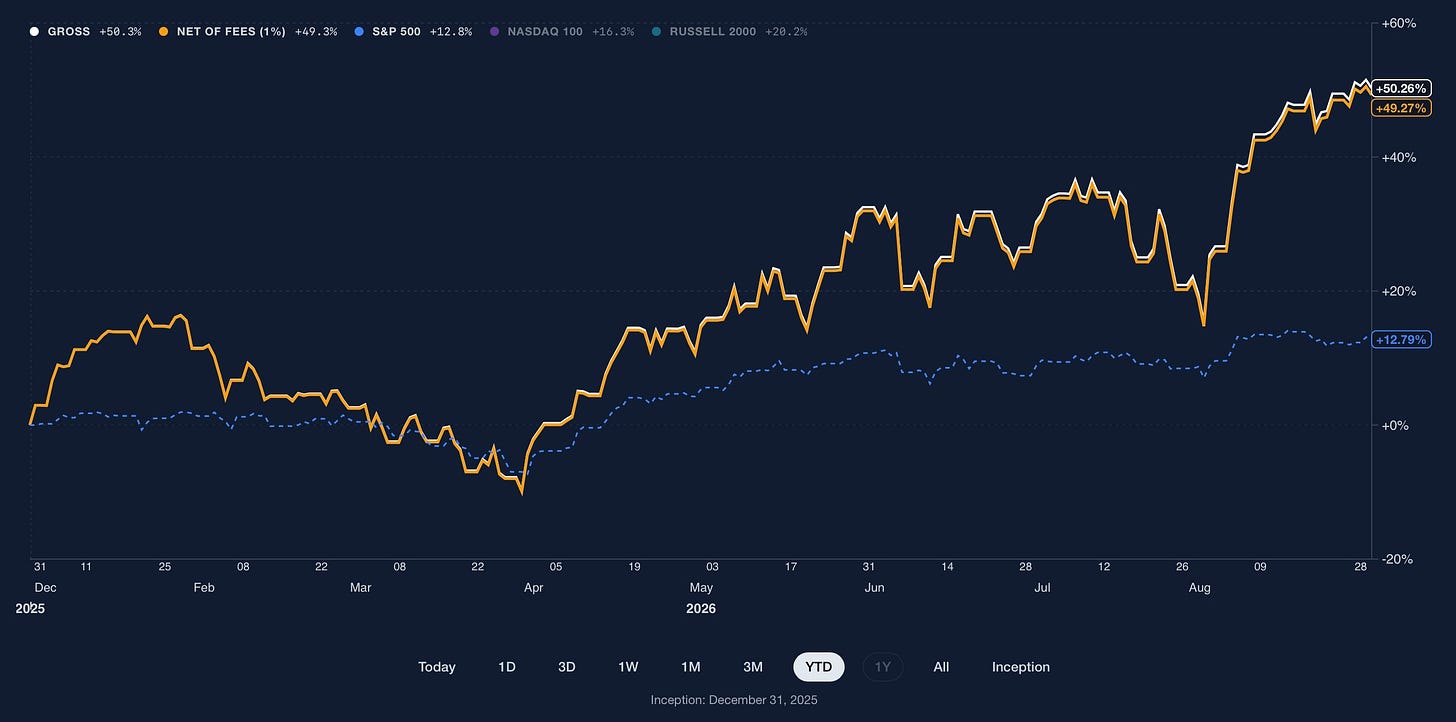
Task: Click the 11 date tick on x-axis
Action: tap(86, 567)
